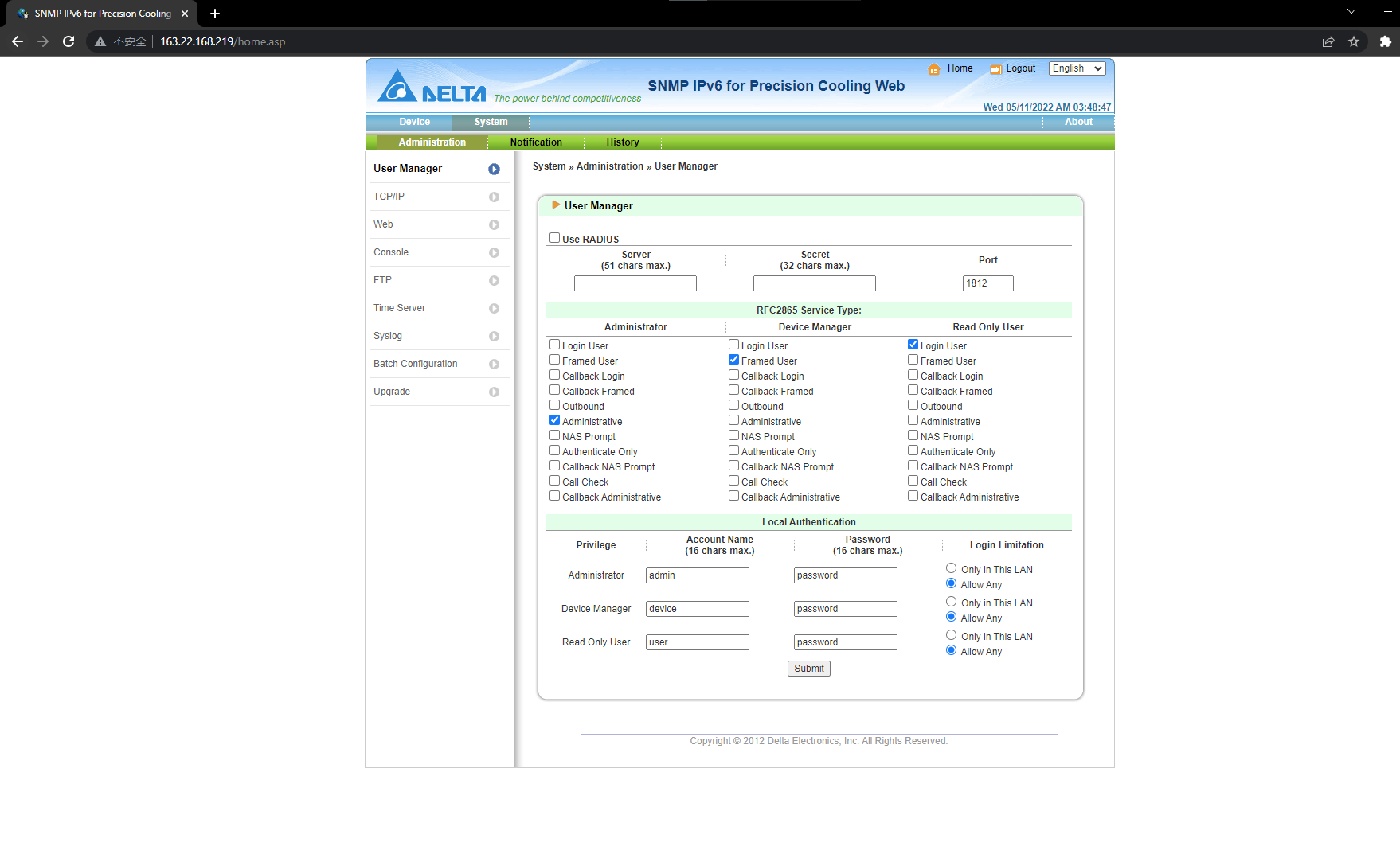This screenshot has height=858, width=1400.
Task: Click Administrator account name field admin
Action: [x=698, y=575]
